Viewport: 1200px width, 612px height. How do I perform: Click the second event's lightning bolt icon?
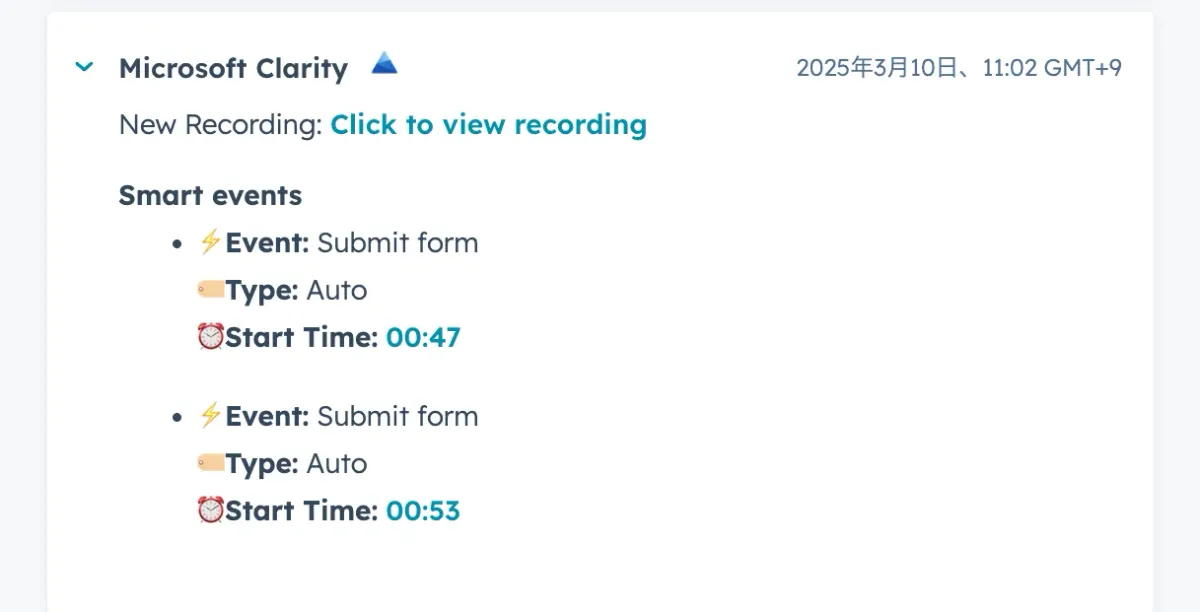click(210, 415)
